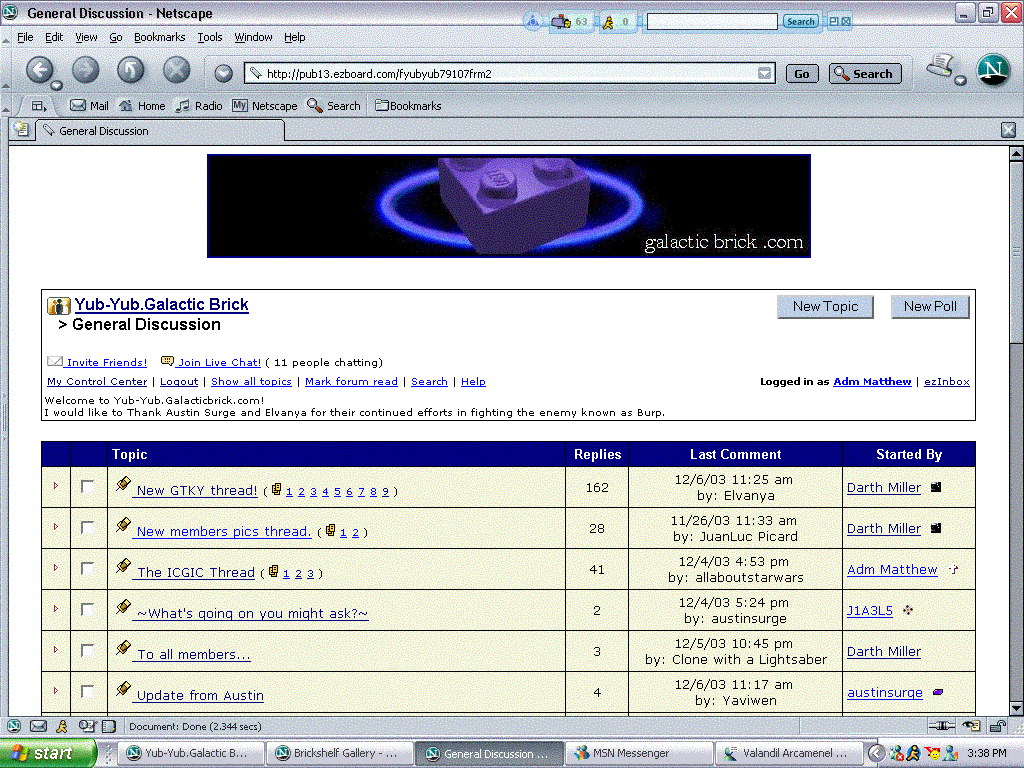1024x768 pixels.
Task: Click the Print toolbar icon
Action: [940, 65]
